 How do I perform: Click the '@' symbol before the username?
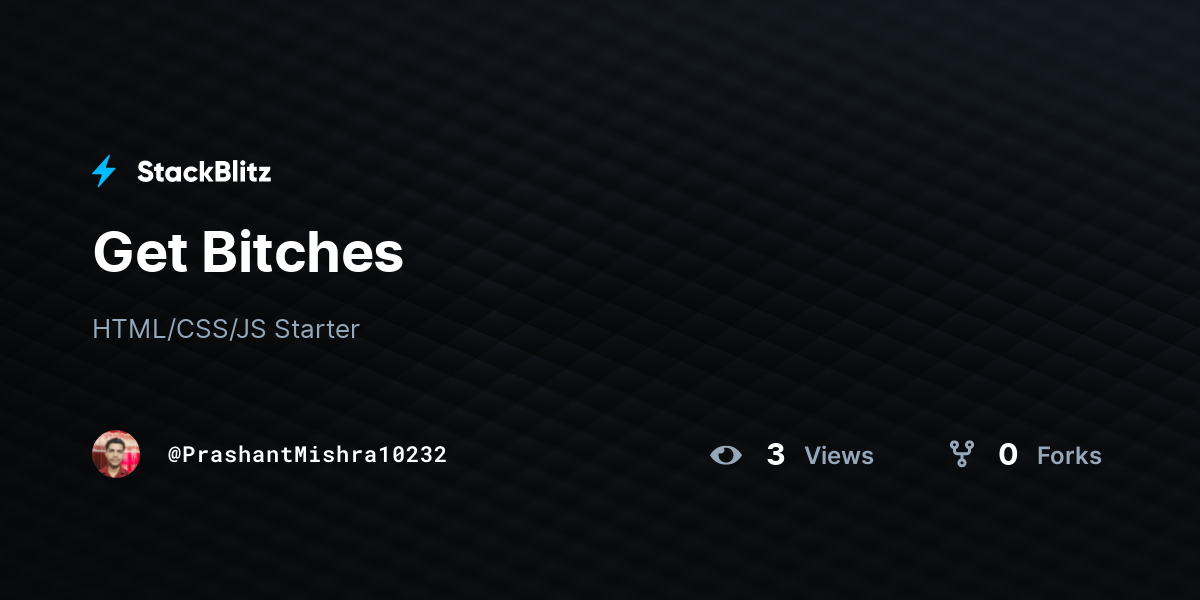[174, 455]
